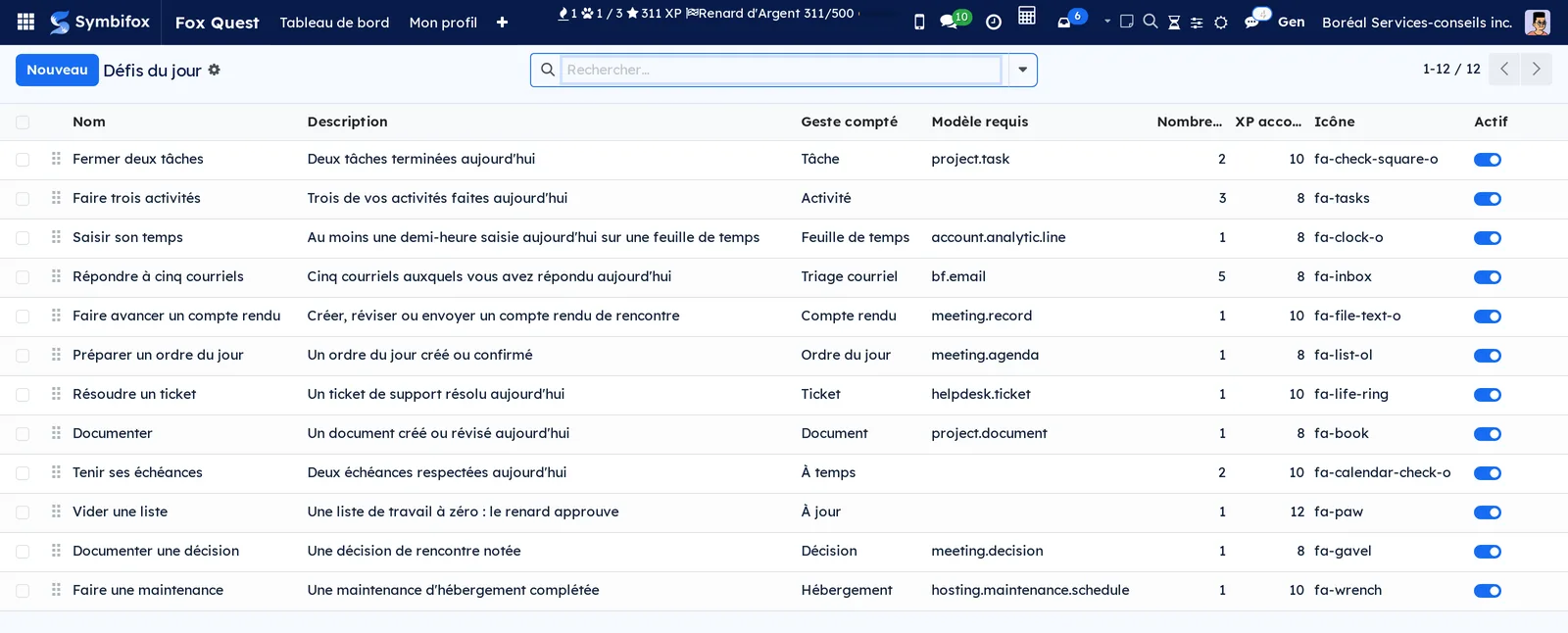Click the Gen button in top bar
This screenshot has height=633, width=1568.
coord(1291,22)
